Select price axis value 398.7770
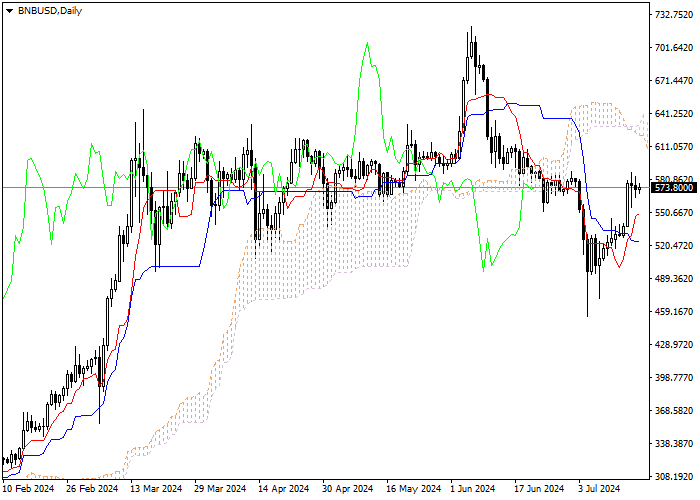The image size is (700, 500). tap(674, 378)
